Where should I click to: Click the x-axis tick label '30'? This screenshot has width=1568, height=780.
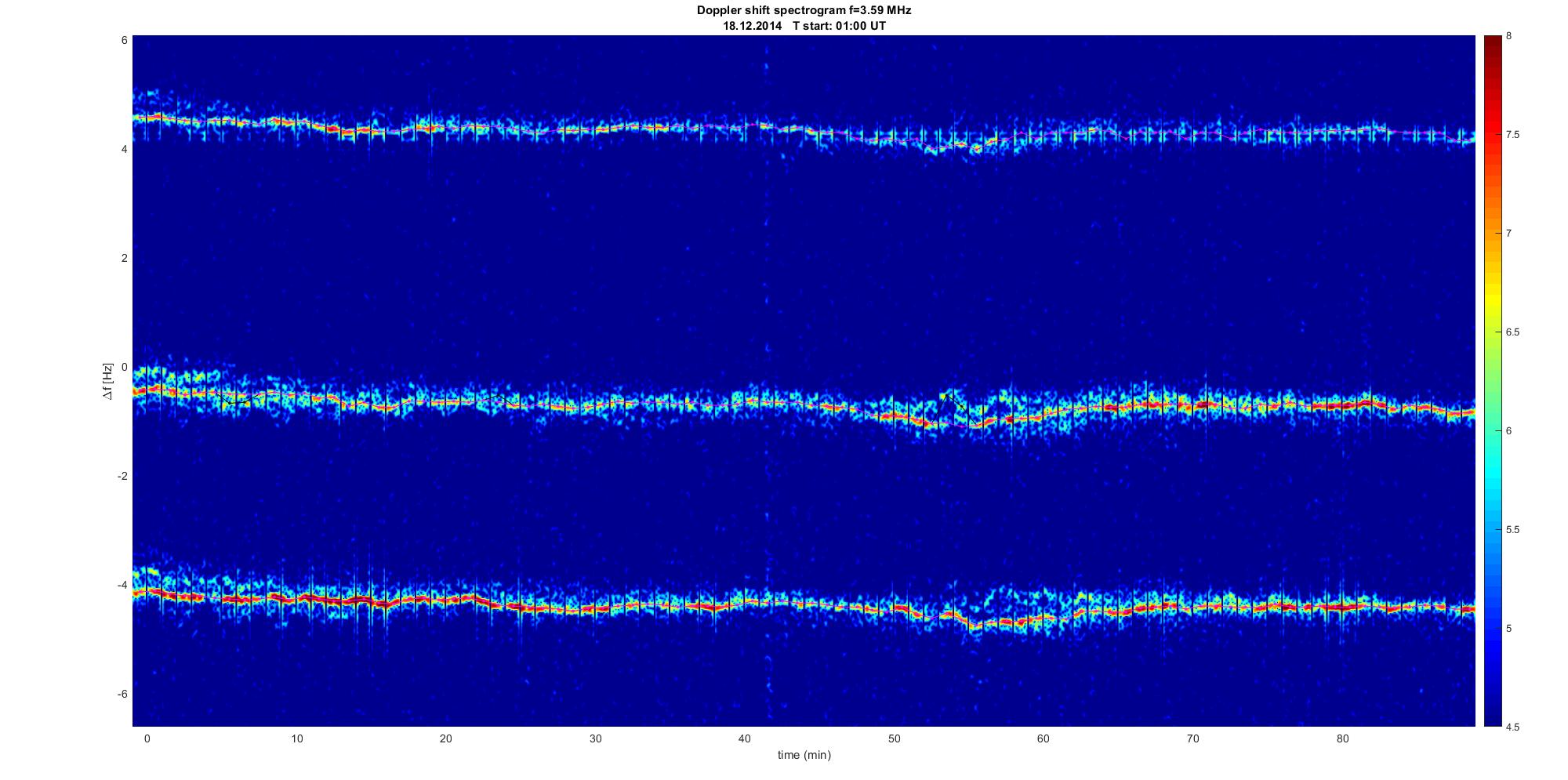point(595,738)
